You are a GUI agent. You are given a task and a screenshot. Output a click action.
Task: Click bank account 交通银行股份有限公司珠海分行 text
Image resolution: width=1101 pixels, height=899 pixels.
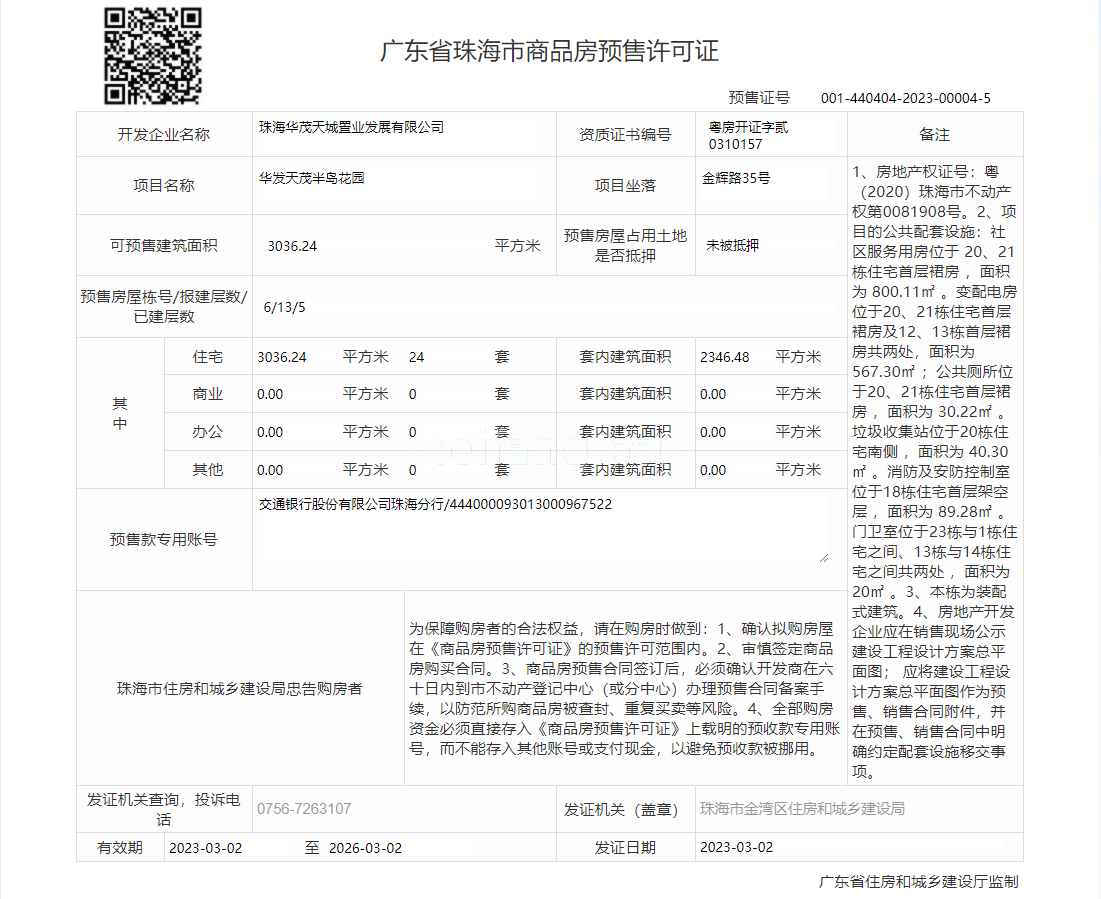(x=351, y=504)
